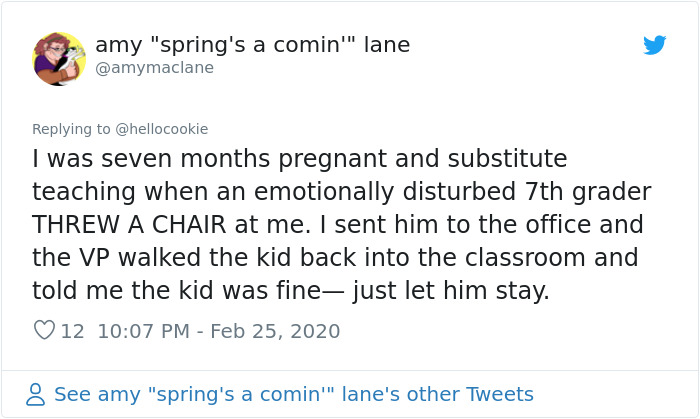Click the Twitter bird logo icon

point(655,45)
